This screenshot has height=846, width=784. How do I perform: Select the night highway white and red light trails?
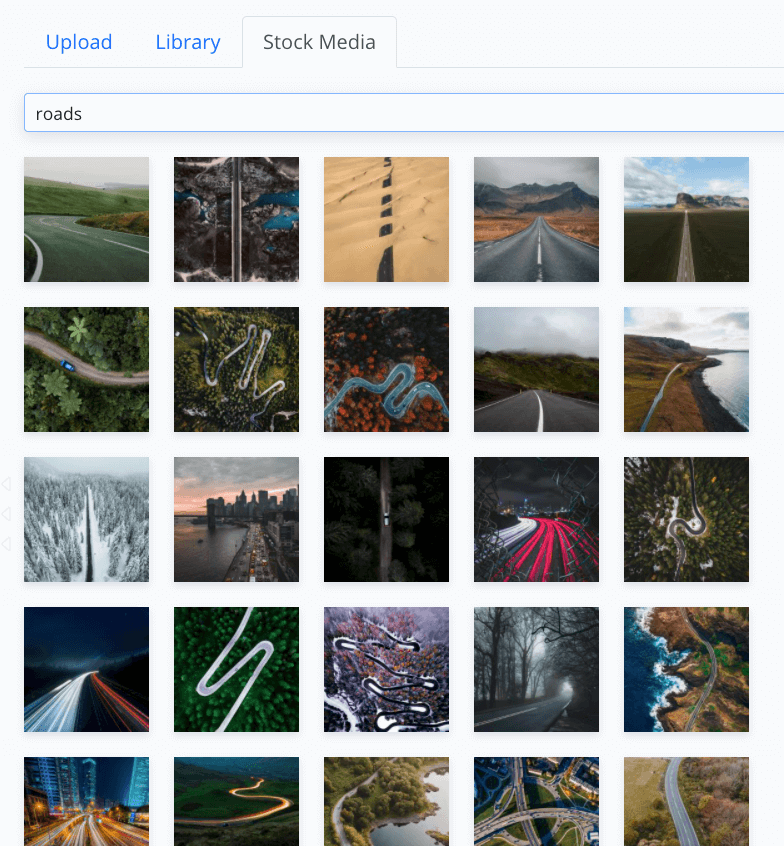coord(86,670)
